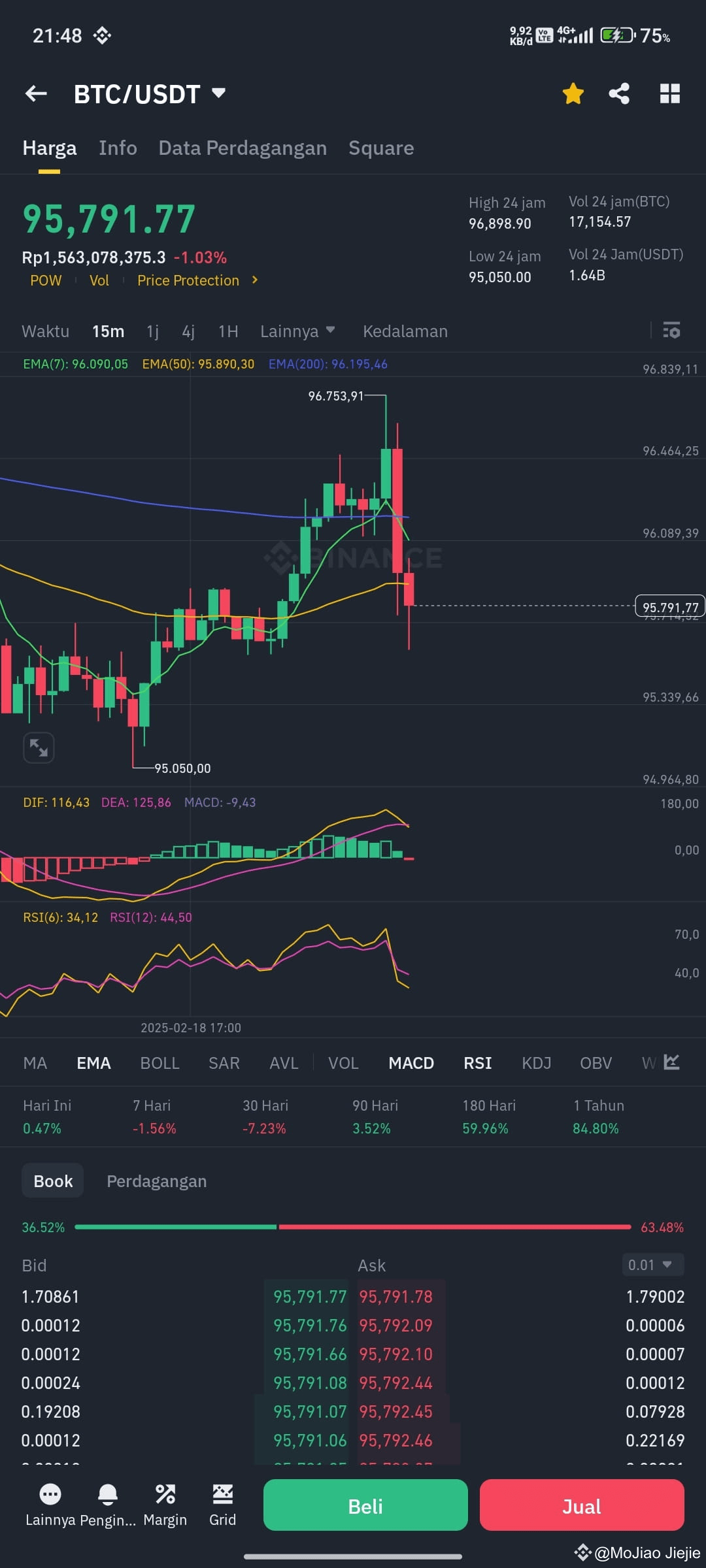
Task: Tap the 4G signal strength icon
Action: coord(575,35)
